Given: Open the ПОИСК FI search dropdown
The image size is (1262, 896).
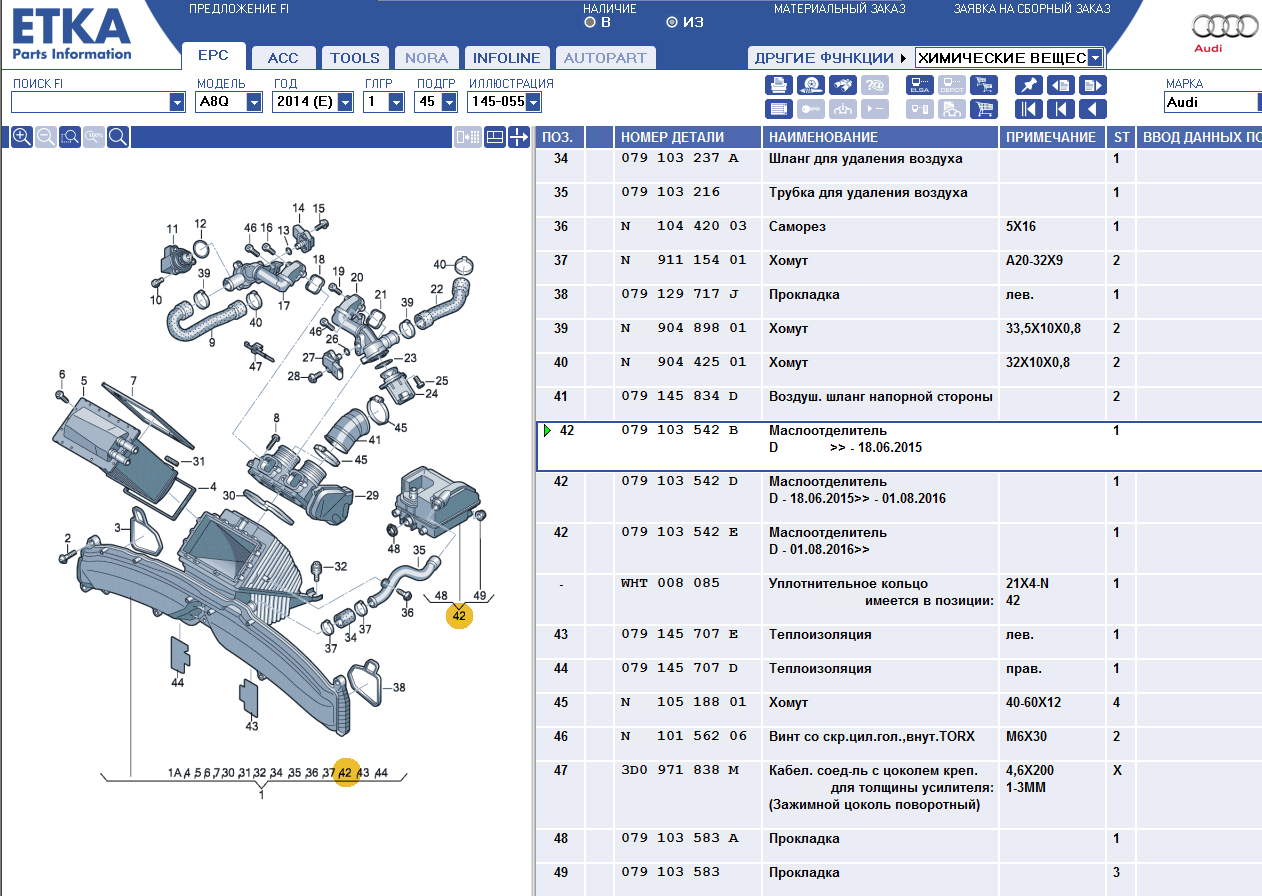Looking at the screenshot, I should pos(177,102).
